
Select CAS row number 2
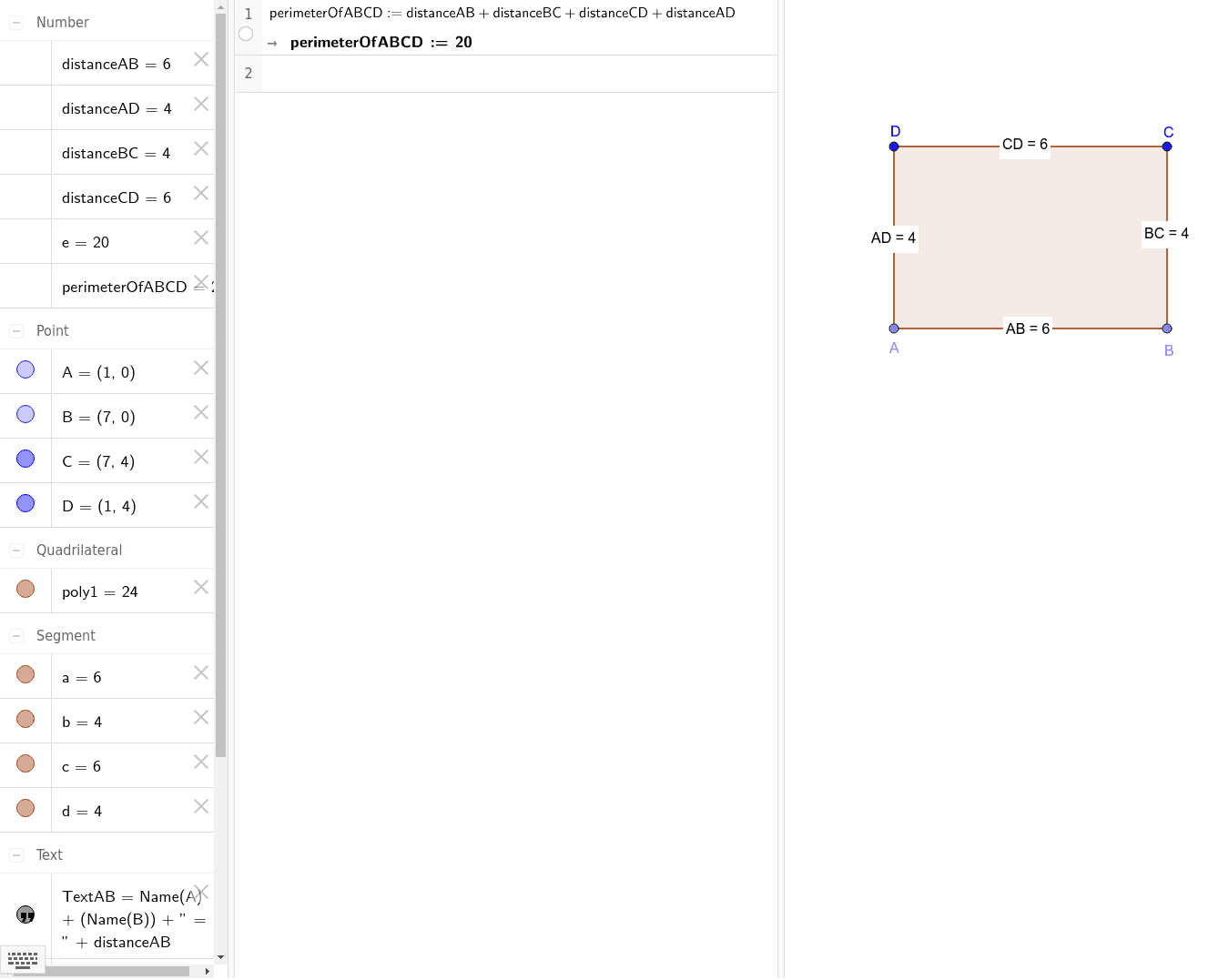click(x=249, y=73)
